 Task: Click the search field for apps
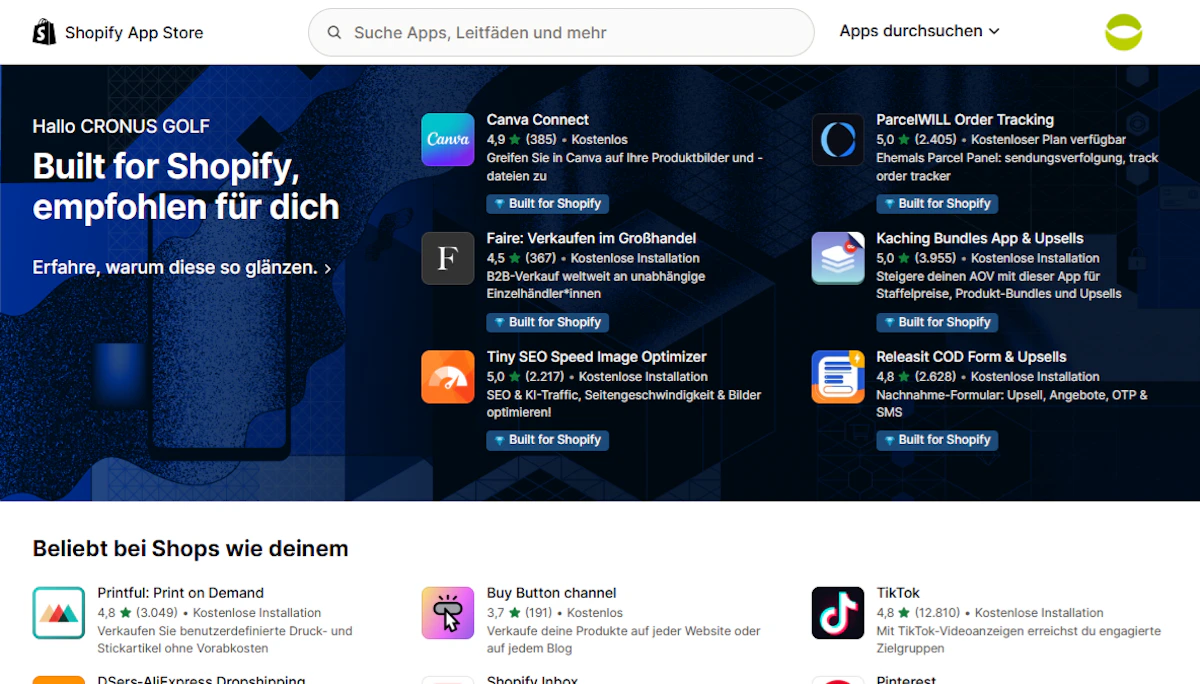click(561, 33)
